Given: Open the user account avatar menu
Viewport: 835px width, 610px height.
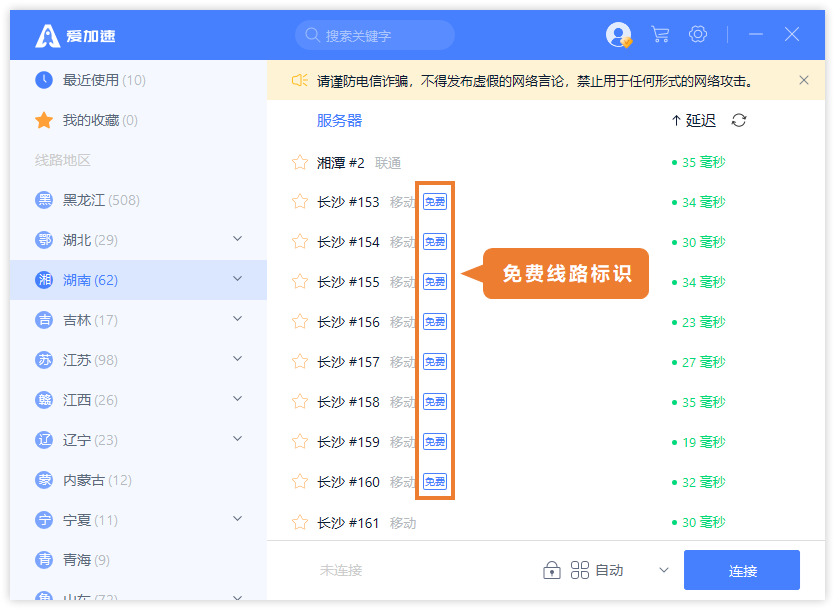Looking at the screenshot, I should click(617, 34).
